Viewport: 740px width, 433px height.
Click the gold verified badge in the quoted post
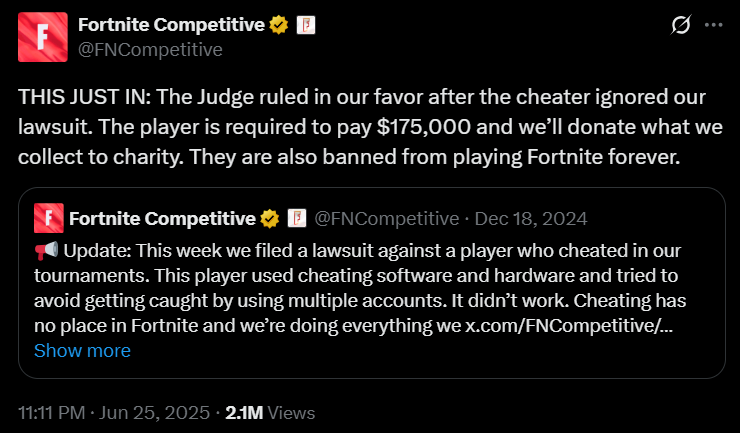pos(270,218)
